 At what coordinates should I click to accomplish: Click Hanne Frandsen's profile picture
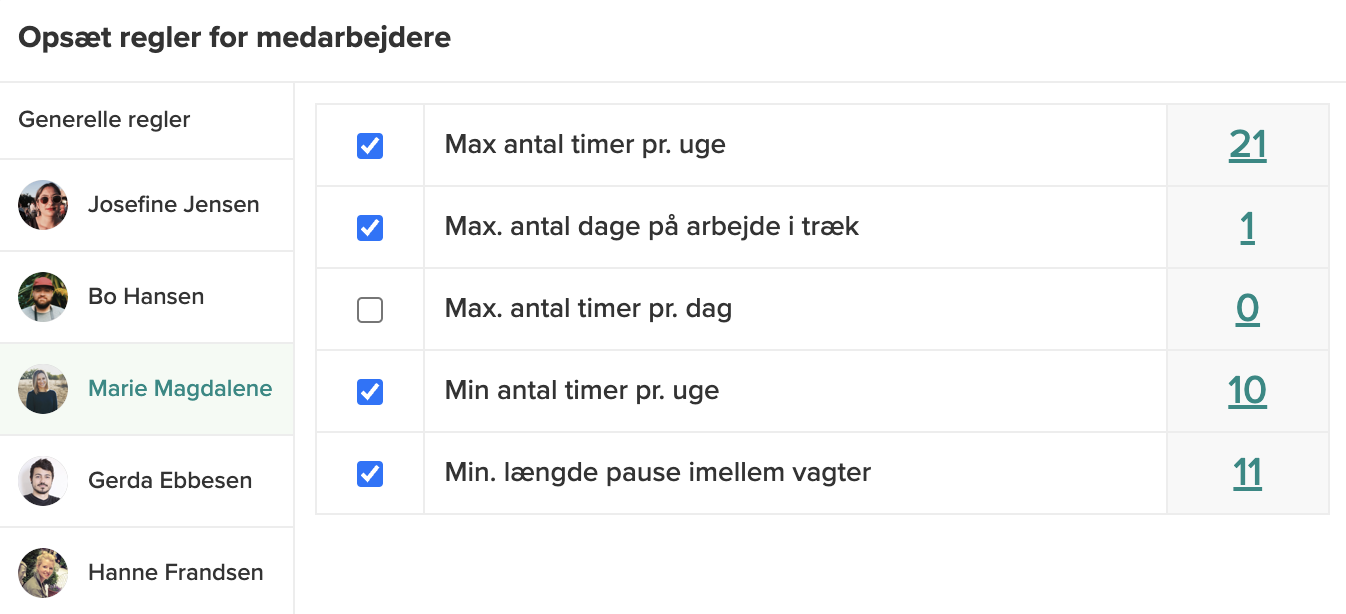pos(43,572)
